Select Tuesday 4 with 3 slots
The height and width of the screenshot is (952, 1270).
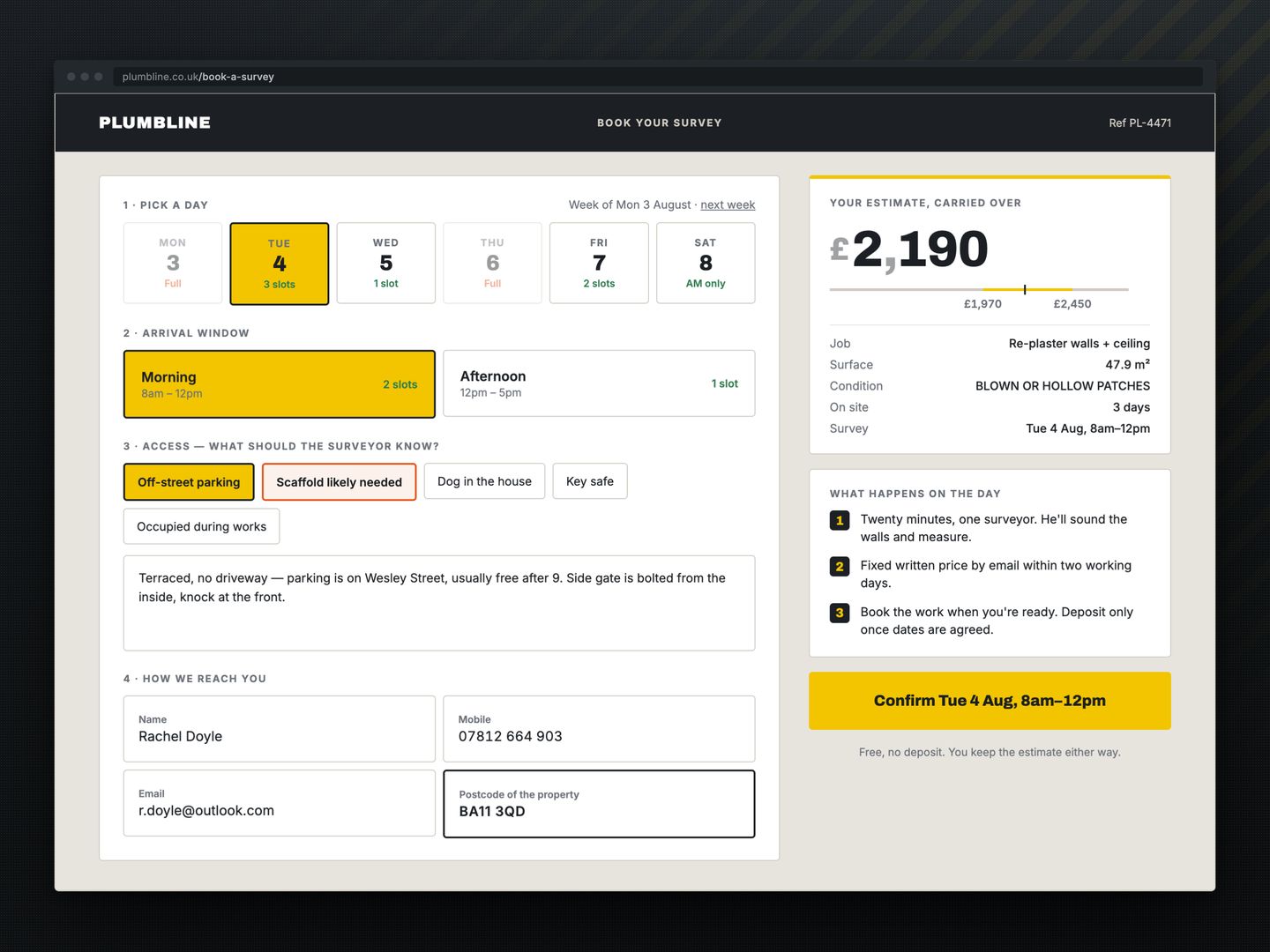[280, 264]
